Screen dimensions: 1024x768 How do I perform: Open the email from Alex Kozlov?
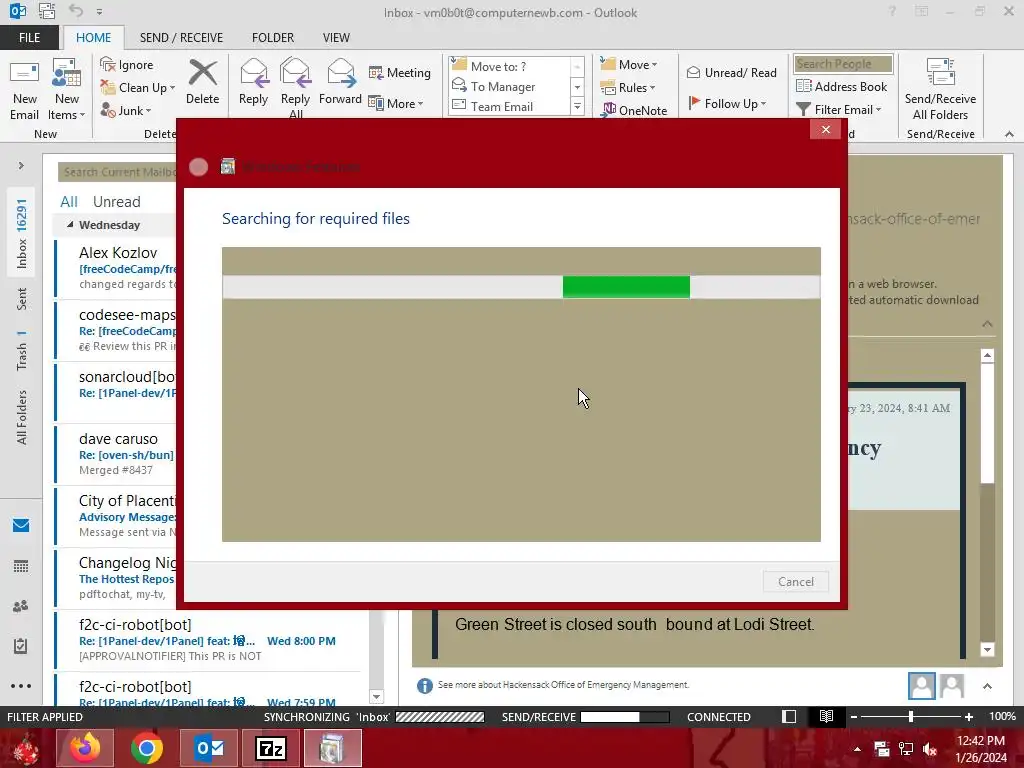pos(116,268)
